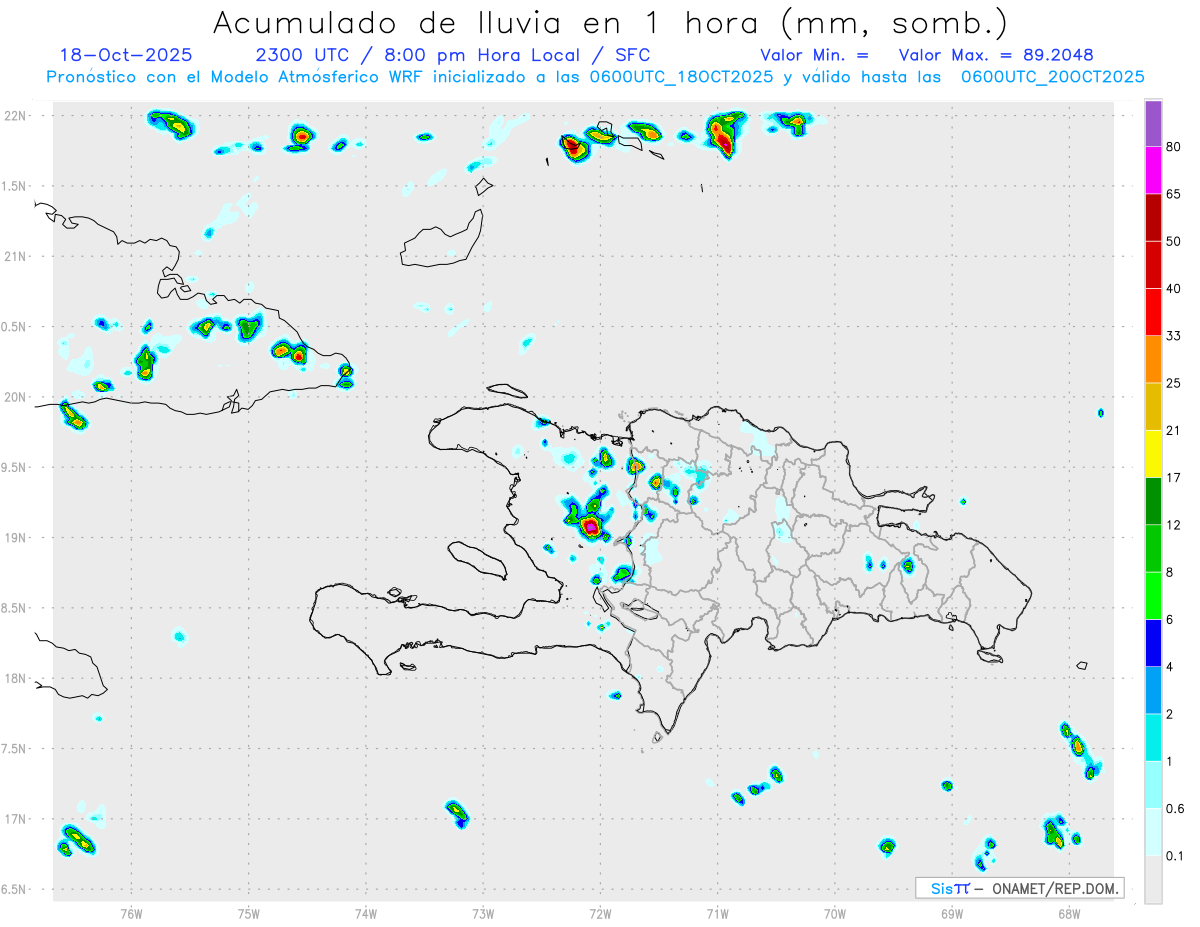This screenshot has width=1200, height=927.
Task: Click the '20N' latitude axis label
Action: pos(15,397)
